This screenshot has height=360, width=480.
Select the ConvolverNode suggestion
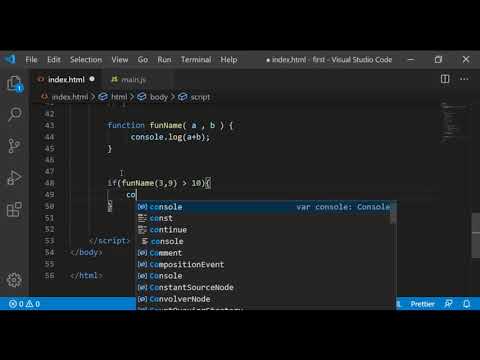pyautogui.click(x=263, y=299)
